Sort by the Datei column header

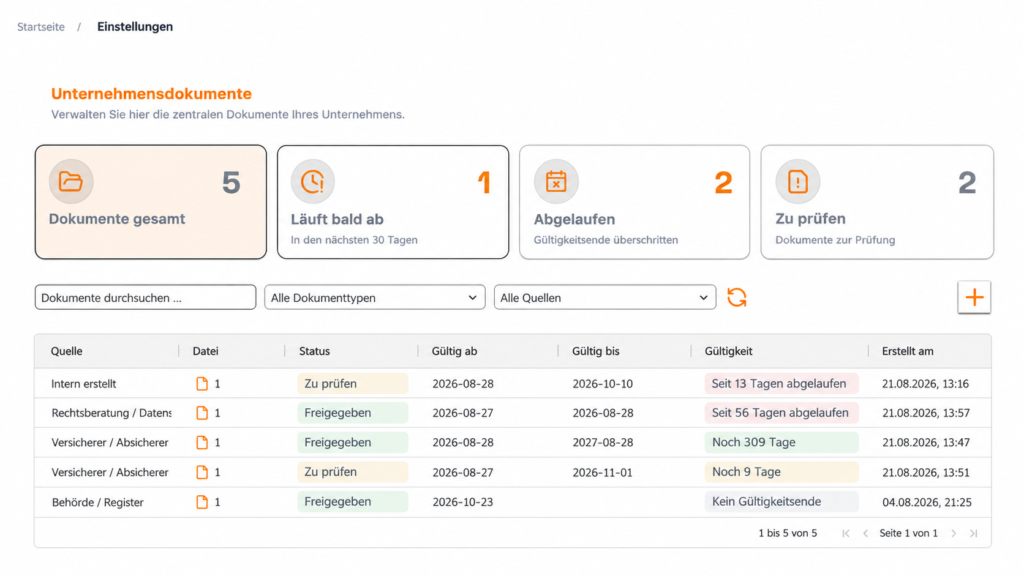point(205,351)
